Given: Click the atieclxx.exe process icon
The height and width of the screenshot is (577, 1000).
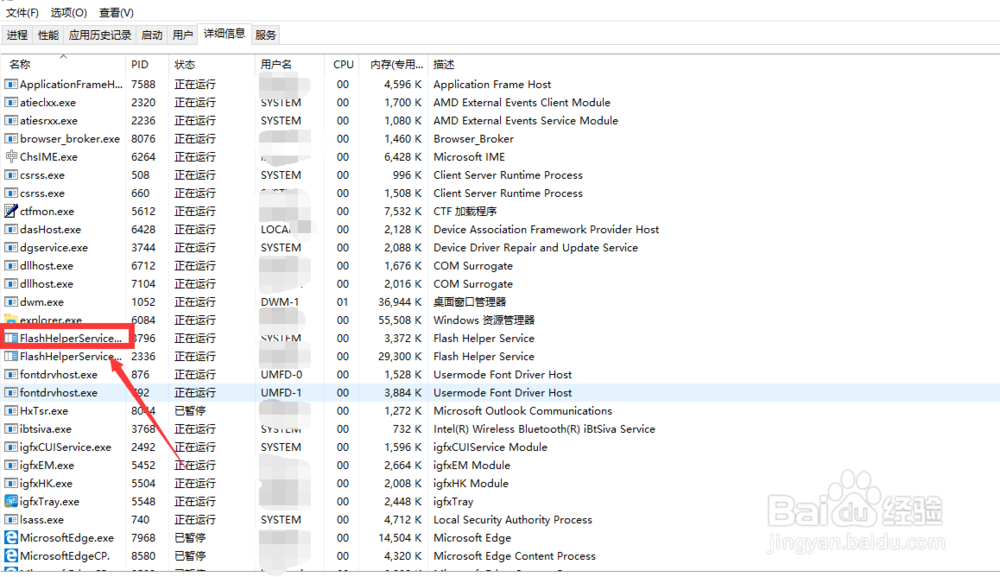Looking at the screenshot, I should [x=11, y=102].
